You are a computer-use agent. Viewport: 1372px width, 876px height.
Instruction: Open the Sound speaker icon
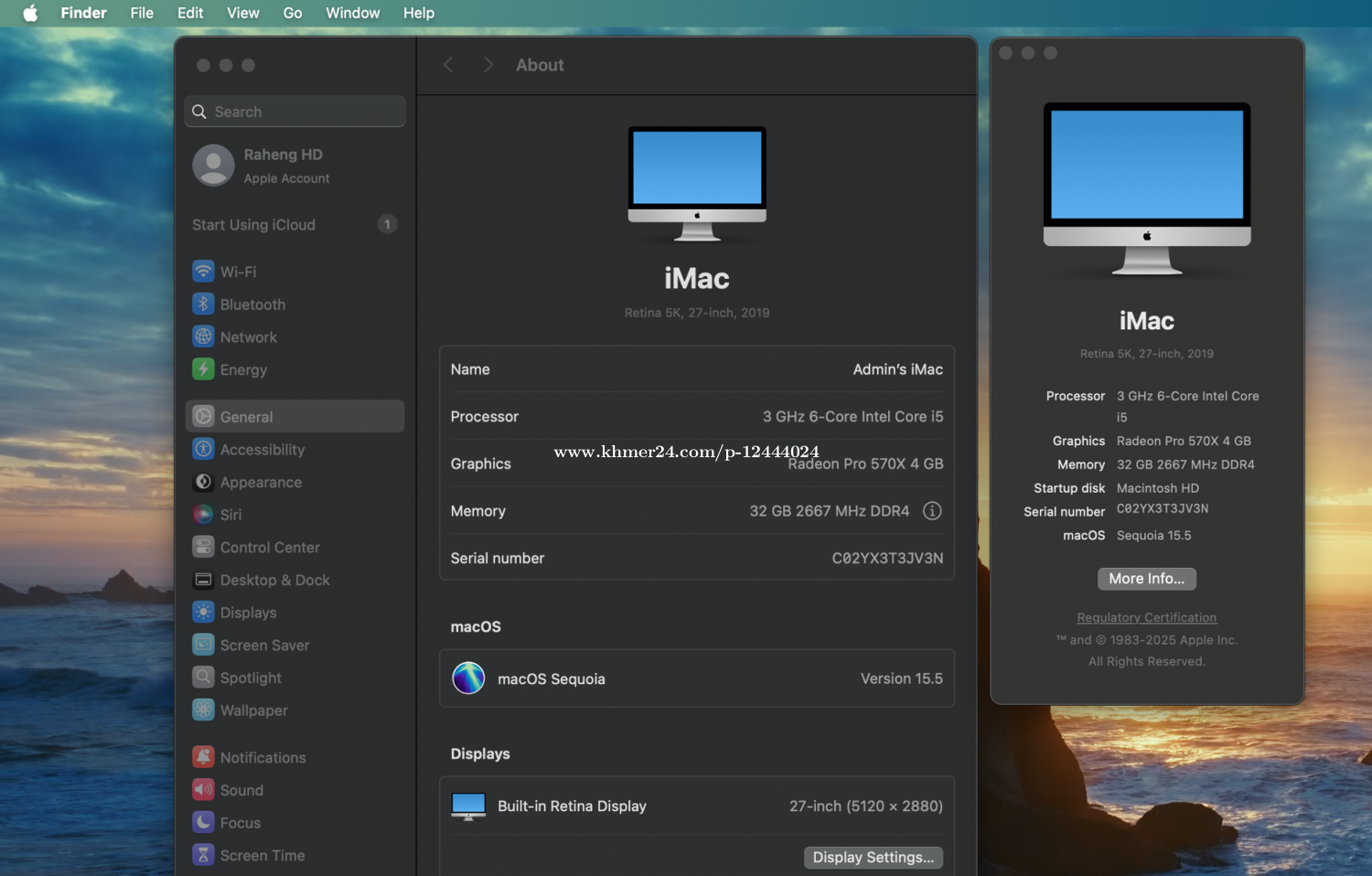tap(203, 790)
